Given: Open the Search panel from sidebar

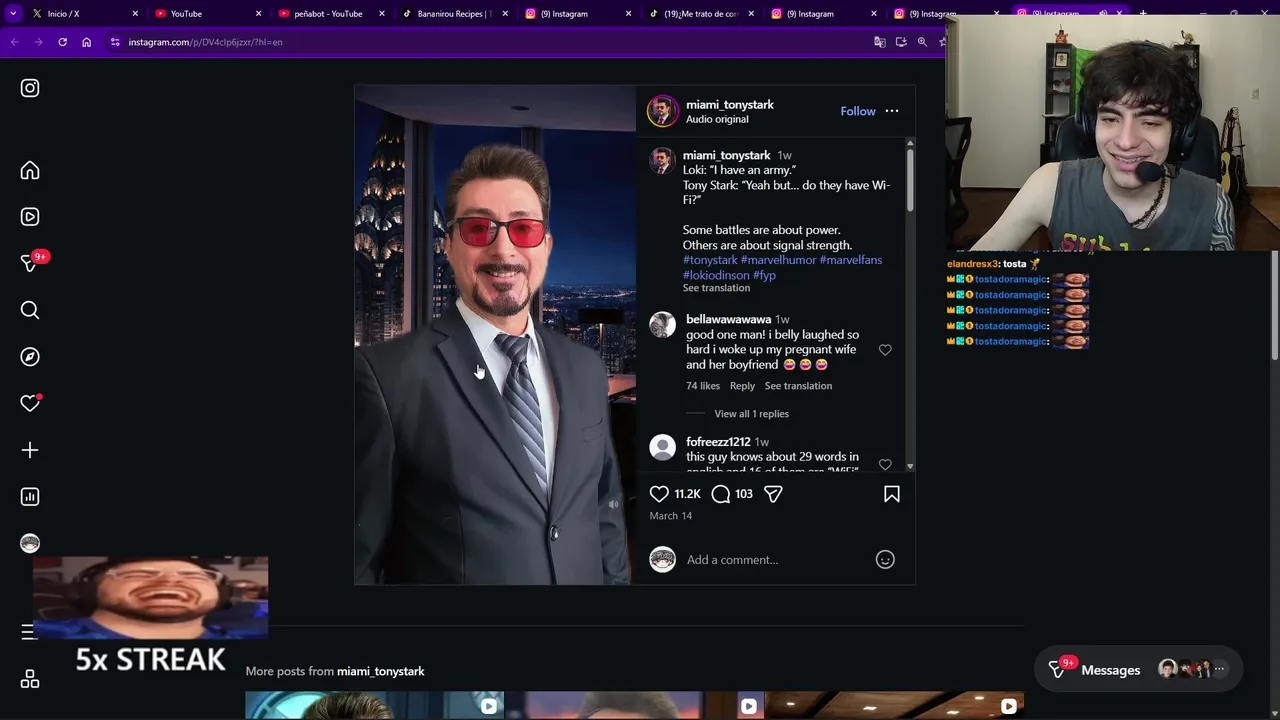Looking at the screenshot, I should click(30, 310).
